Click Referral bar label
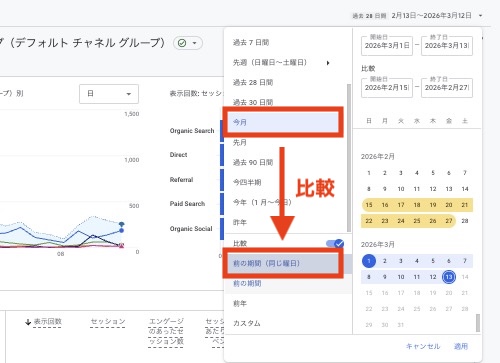This screenshot has height=363, width=500. click(181, 180)
